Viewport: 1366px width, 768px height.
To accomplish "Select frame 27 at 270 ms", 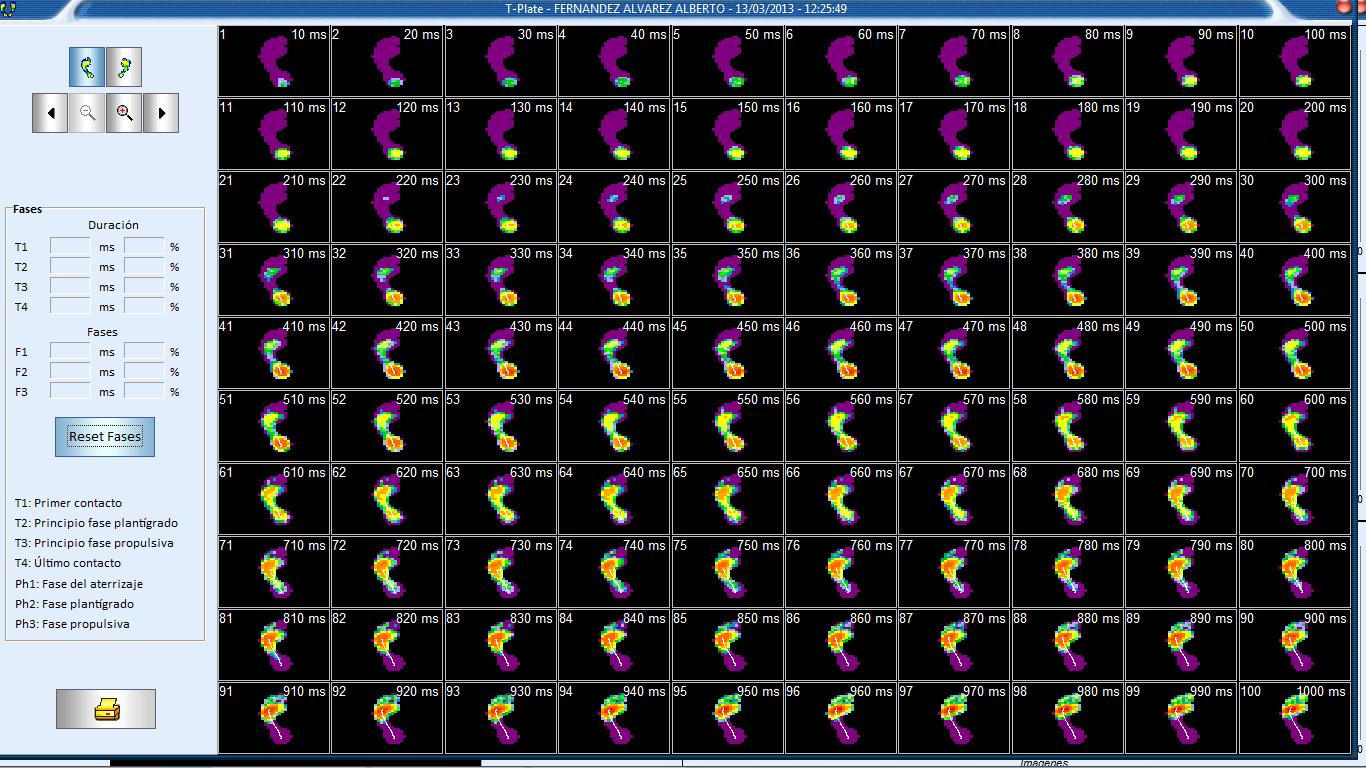I will [954, 207].
